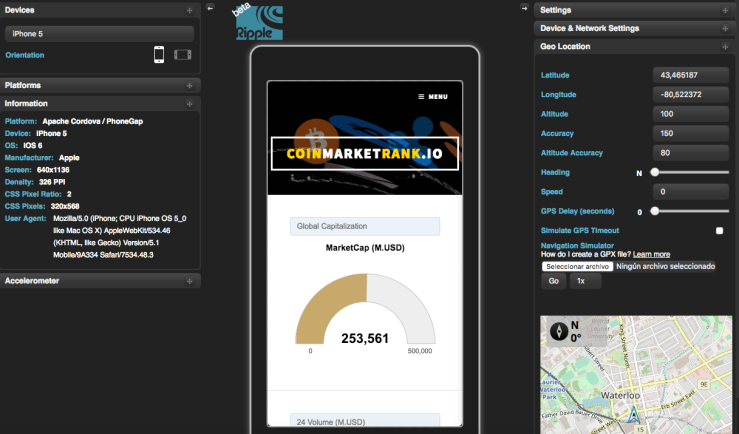
Task: Click the Heading slider handle
Action: [655, 173]
